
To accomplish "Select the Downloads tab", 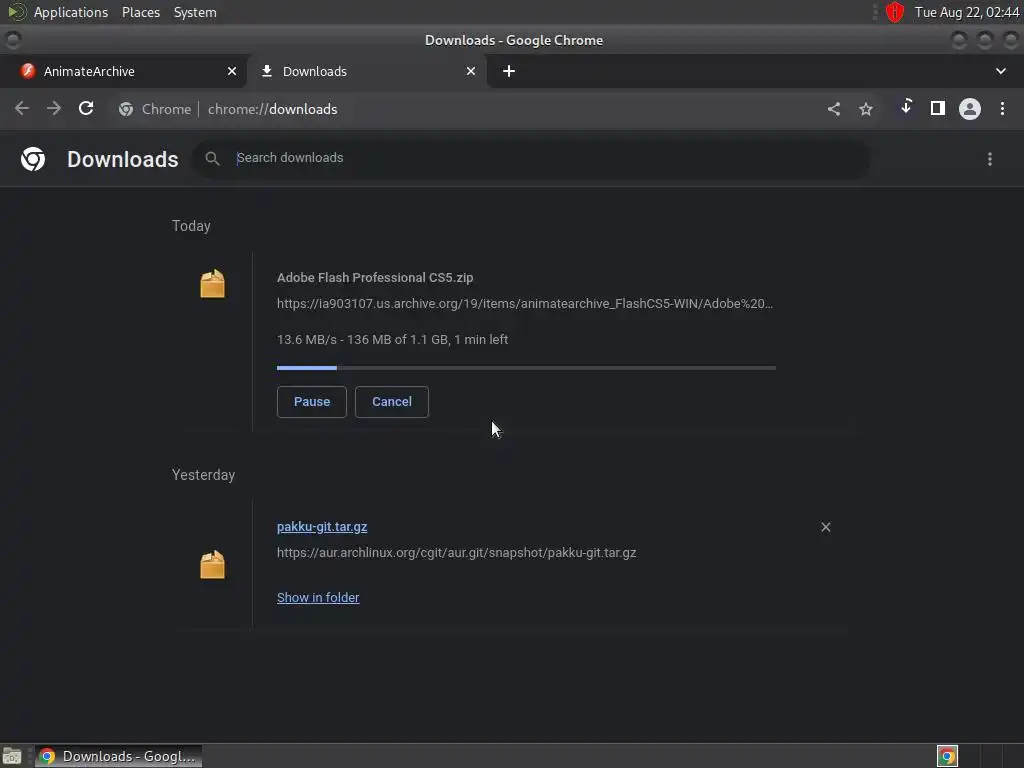I will click(x=366, y=71).
